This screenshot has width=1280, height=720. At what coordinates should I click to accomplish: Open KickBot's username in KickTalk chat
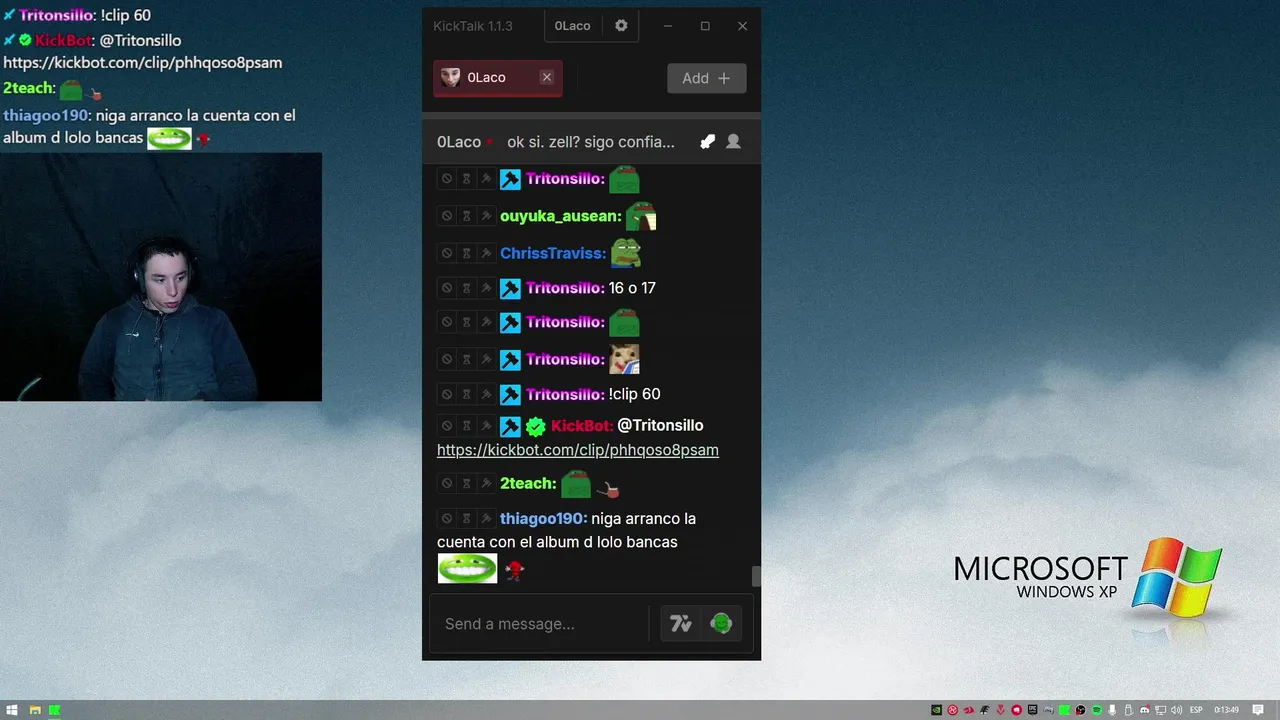pyautogui.click(x=582, y=426)
